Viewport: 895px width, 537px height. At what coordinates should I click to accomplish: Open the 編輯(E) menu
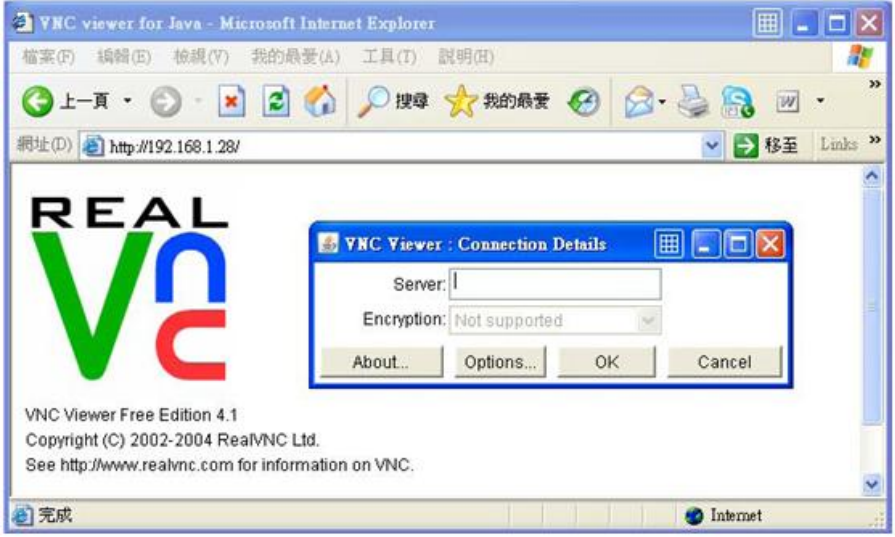[x=124, y=57]
